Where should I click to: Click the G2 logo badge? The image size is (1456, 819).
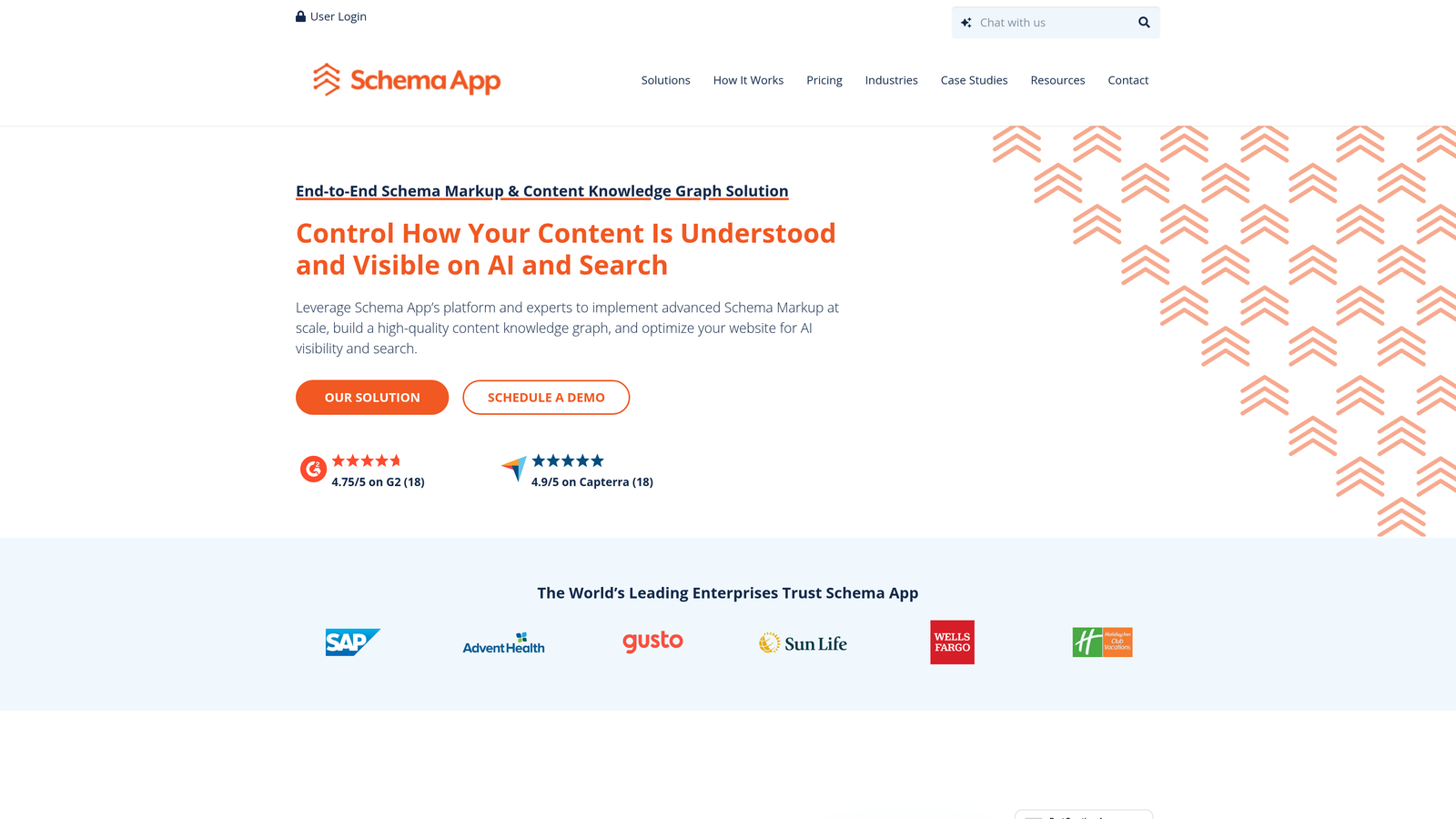pyautogui.click(x=313, y=469)
